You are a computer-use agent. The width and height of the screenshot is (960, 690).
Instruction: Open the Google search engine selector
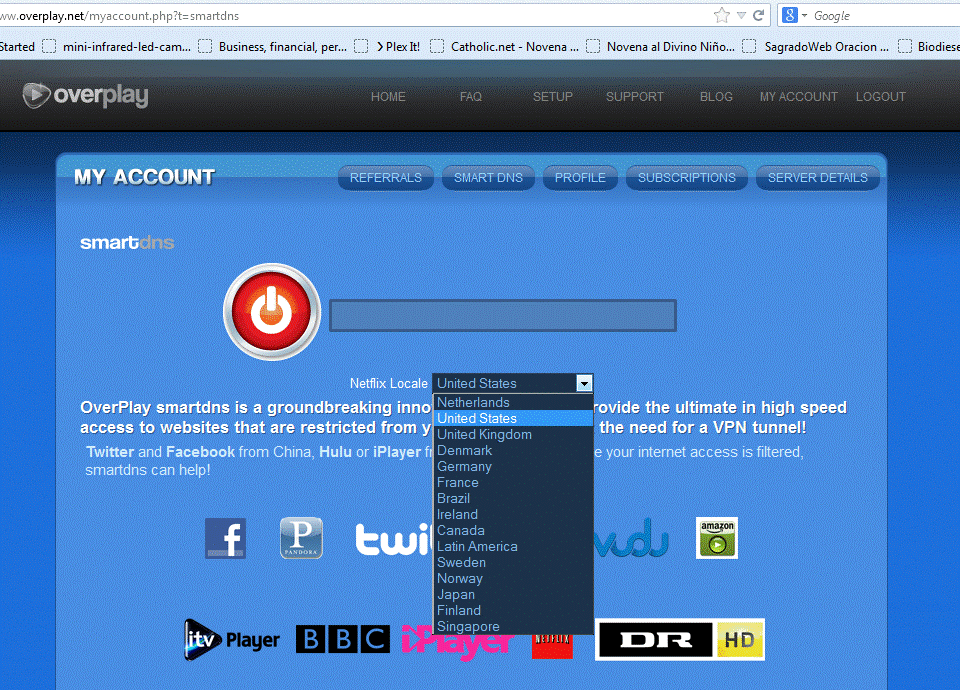point(795,15)
